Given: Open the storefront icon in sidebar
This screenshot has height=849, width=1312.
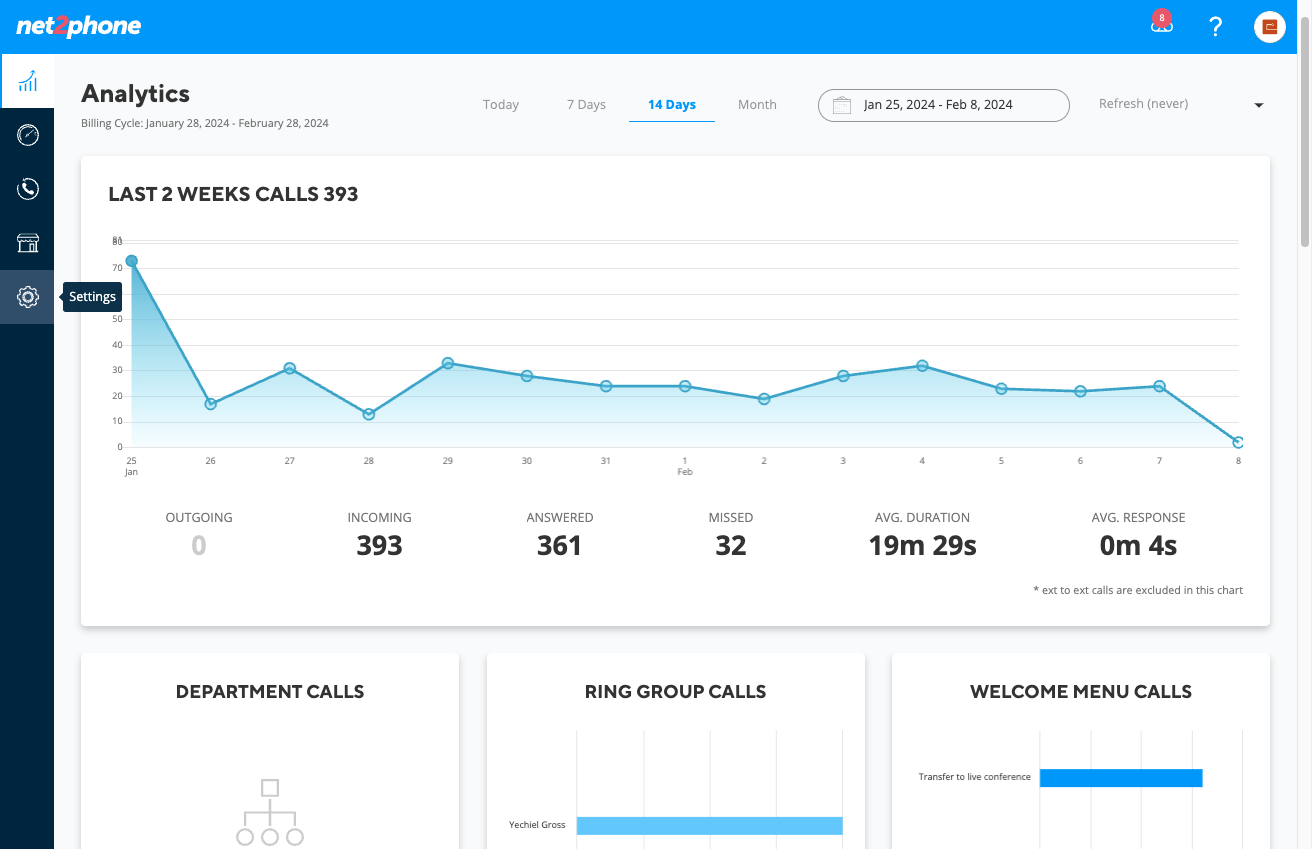Looking at the screenshot, I should click(x=27, y=243).
